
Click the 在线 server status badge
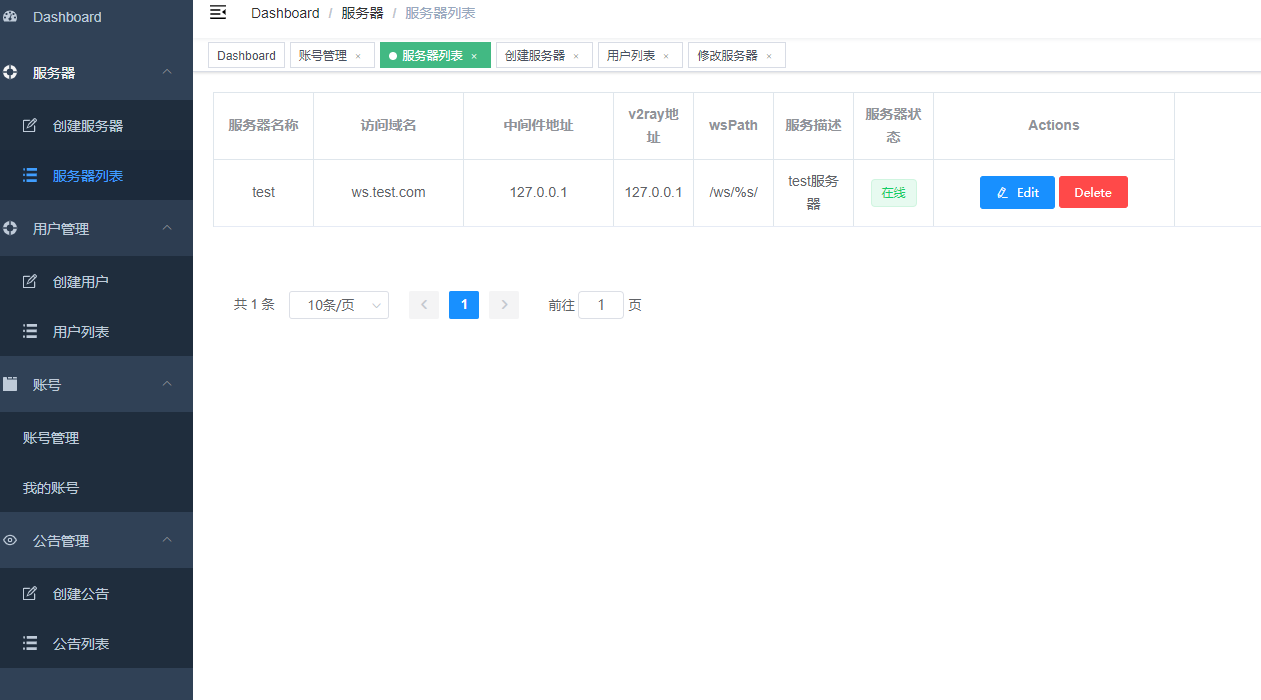pyautogui.click(x=893, y=192)
